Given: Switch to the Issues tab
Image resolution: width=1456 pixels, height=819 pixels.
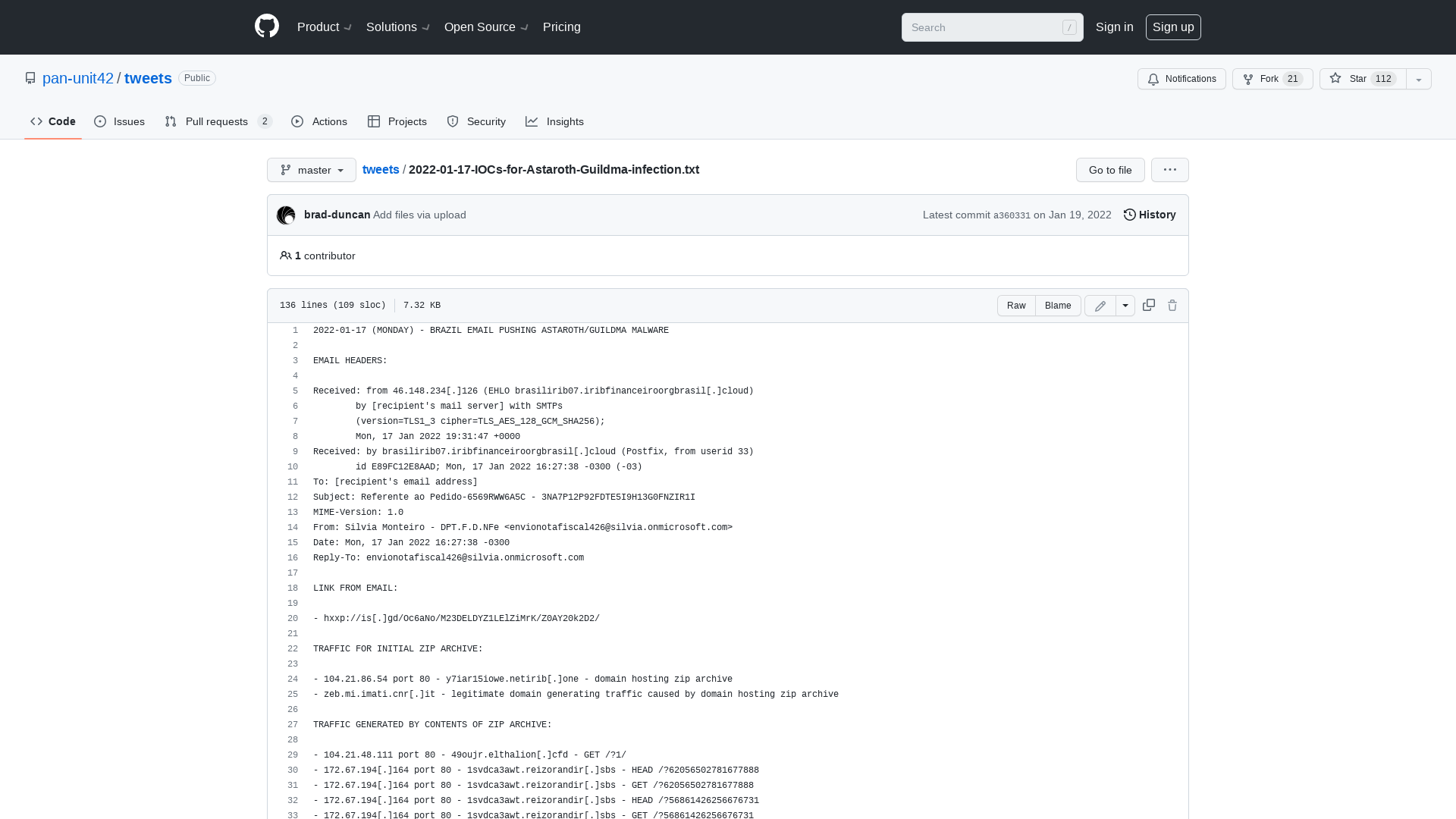Looking at the screenshot, I should pyautogui.click(x=120, y=121).
